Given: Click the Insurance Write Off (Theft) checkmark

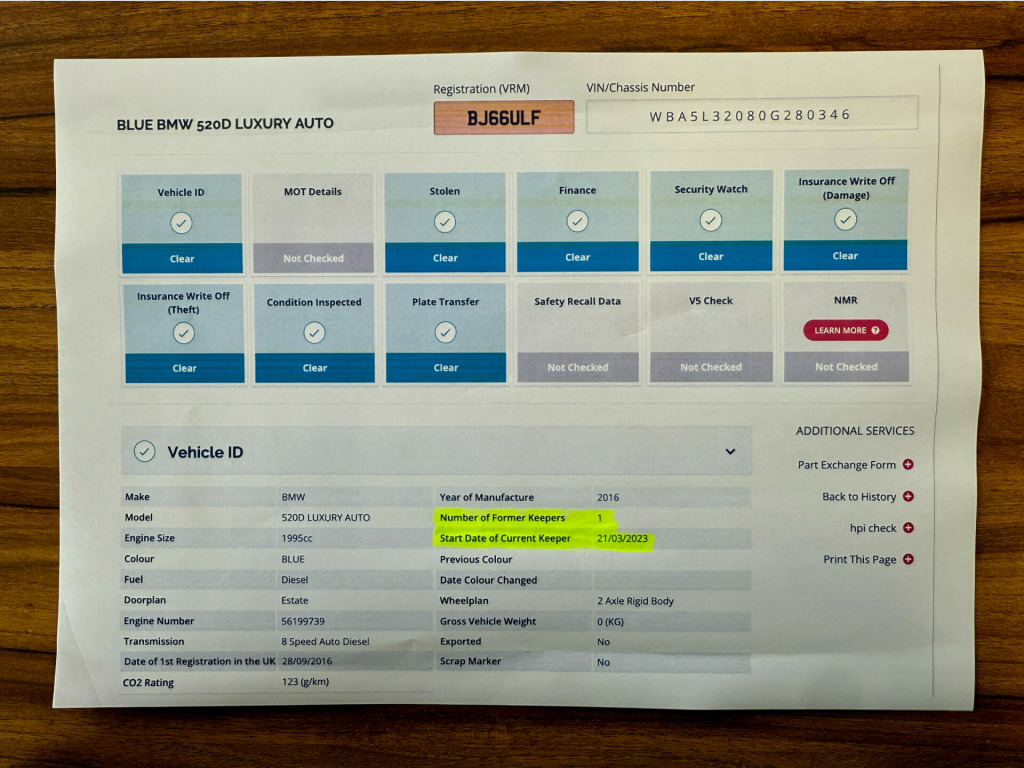Looking at the screenshot, I should click(183, 333).
